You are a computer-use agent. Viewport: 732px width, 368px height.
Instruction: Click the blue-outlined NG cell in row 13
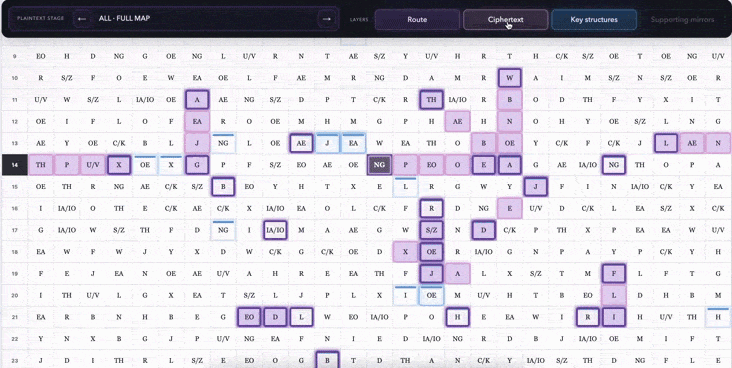223,143
